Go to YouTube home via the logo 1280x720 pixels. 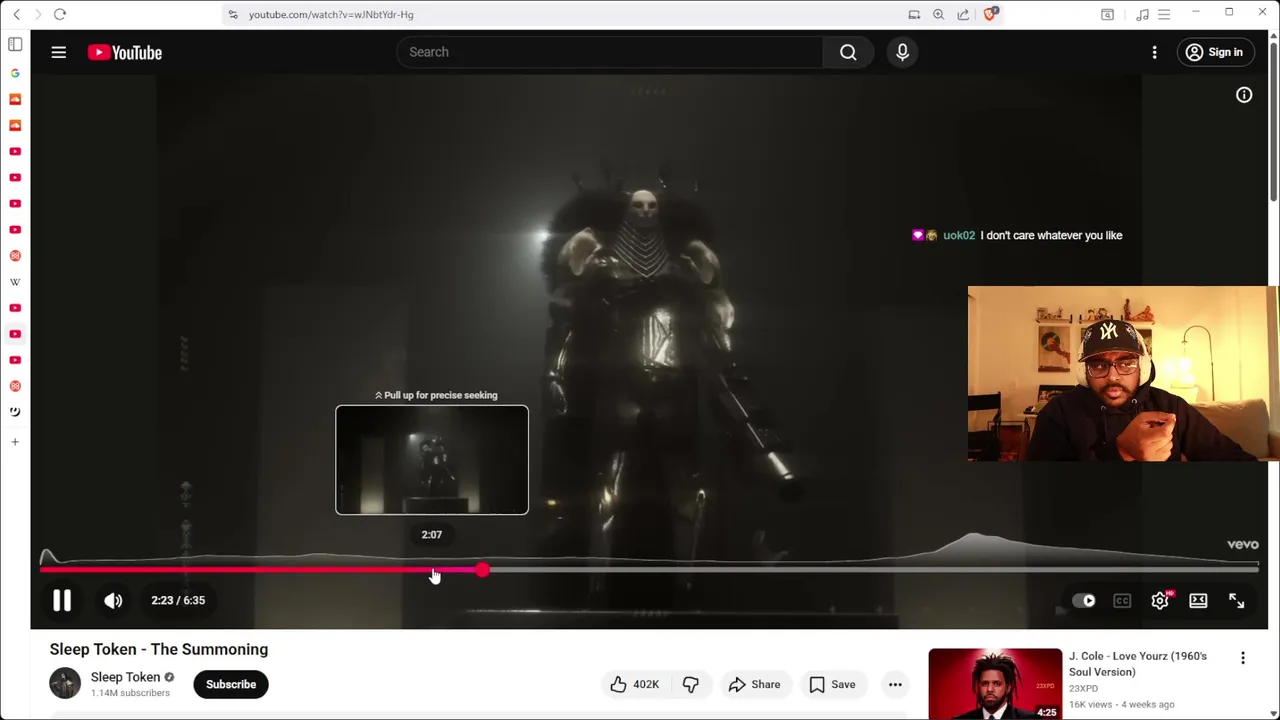125,52
